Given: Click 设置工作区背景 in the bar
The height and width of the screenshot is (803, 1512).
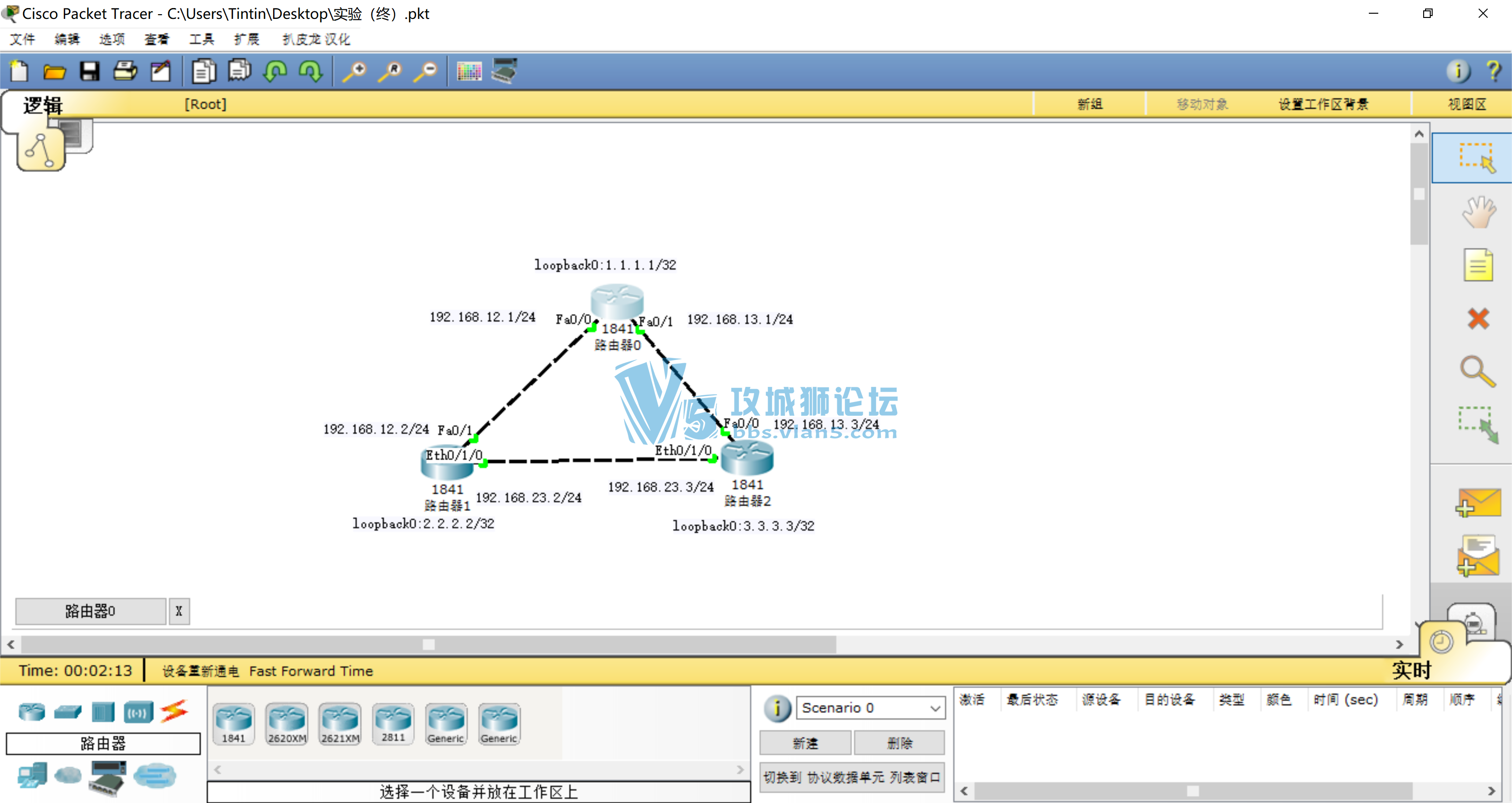Looking at the screenshot, I should point(1323,104).
